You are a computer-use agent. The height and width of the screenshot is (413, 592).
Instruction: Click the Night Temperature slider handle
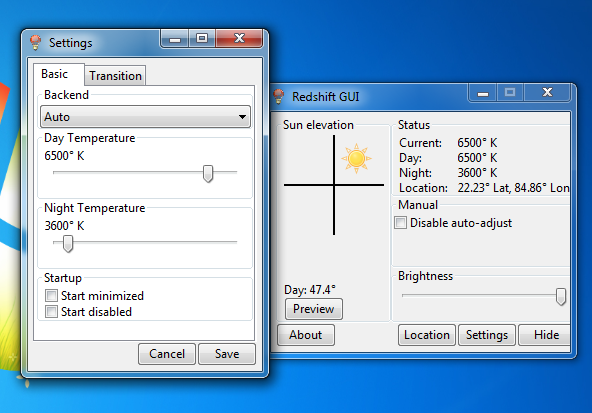pos(68,243)
